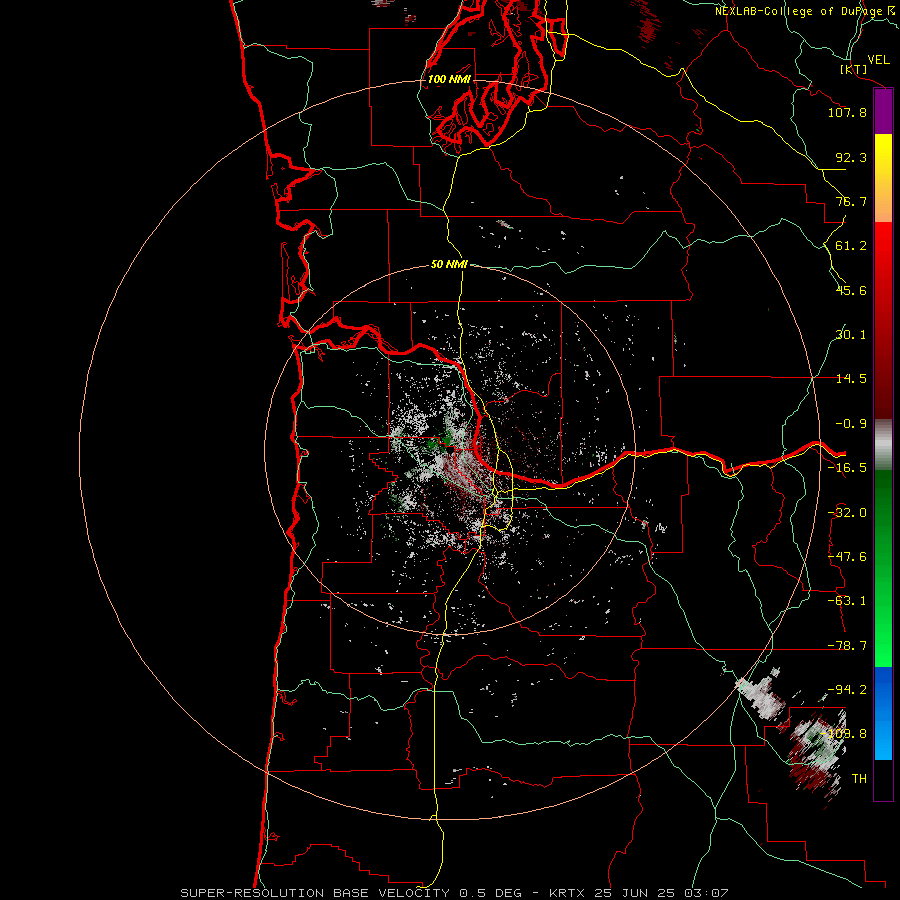Pick the green band of the velocity scale
Viewport: 900px width, 900px height.
click(883, 568)
